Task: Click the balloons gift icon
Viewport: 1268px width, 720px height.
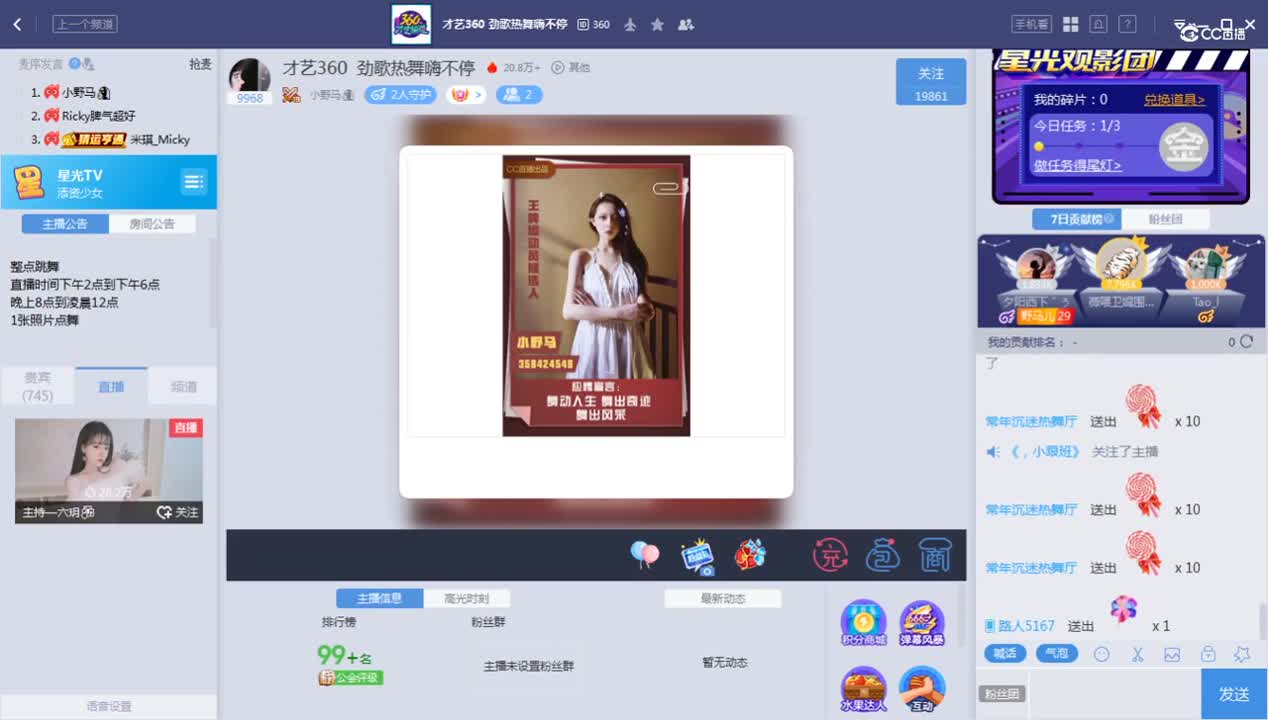Action: pos(645,555)
